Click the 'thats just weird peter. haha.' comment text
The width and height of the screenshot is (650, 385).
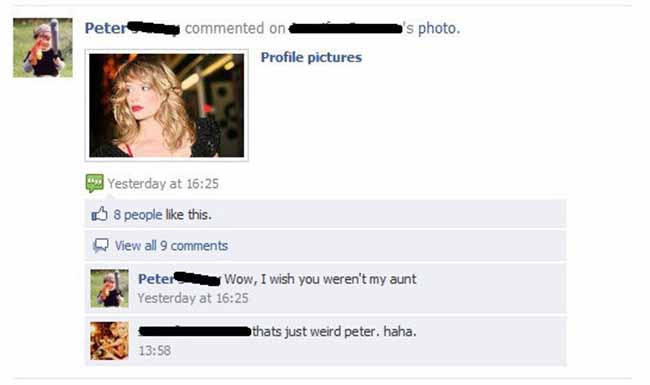pos(334,332)
